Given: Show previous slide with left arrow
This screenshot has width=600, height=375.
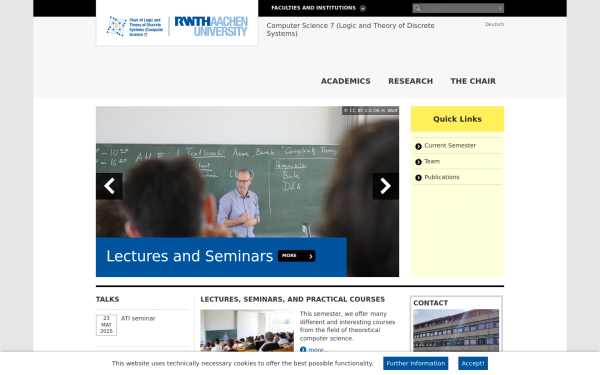Looking at the screenshot, I should pyautogui.click(x=109, y=186).
